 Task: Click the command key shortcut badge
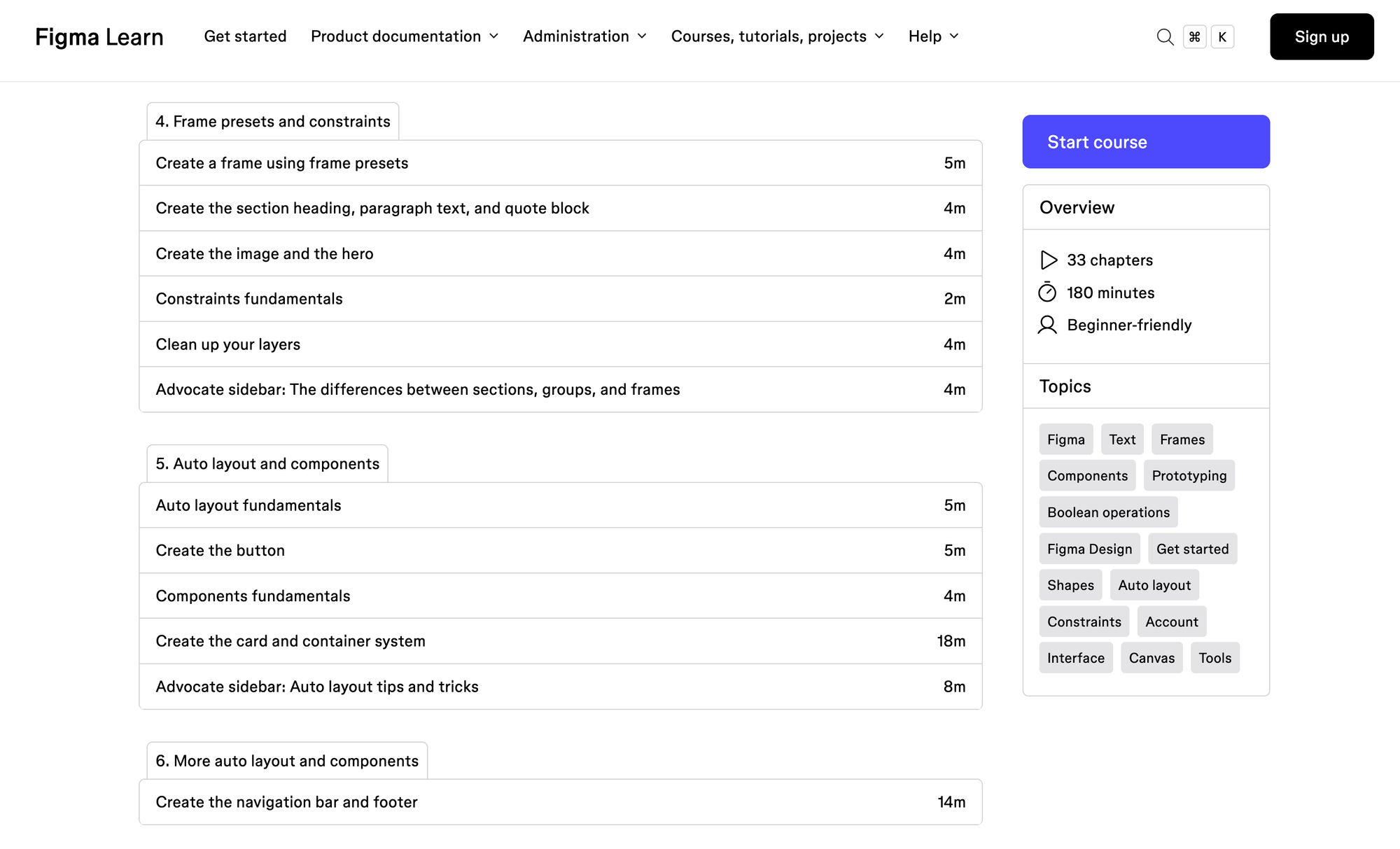tap(1194, 37)
